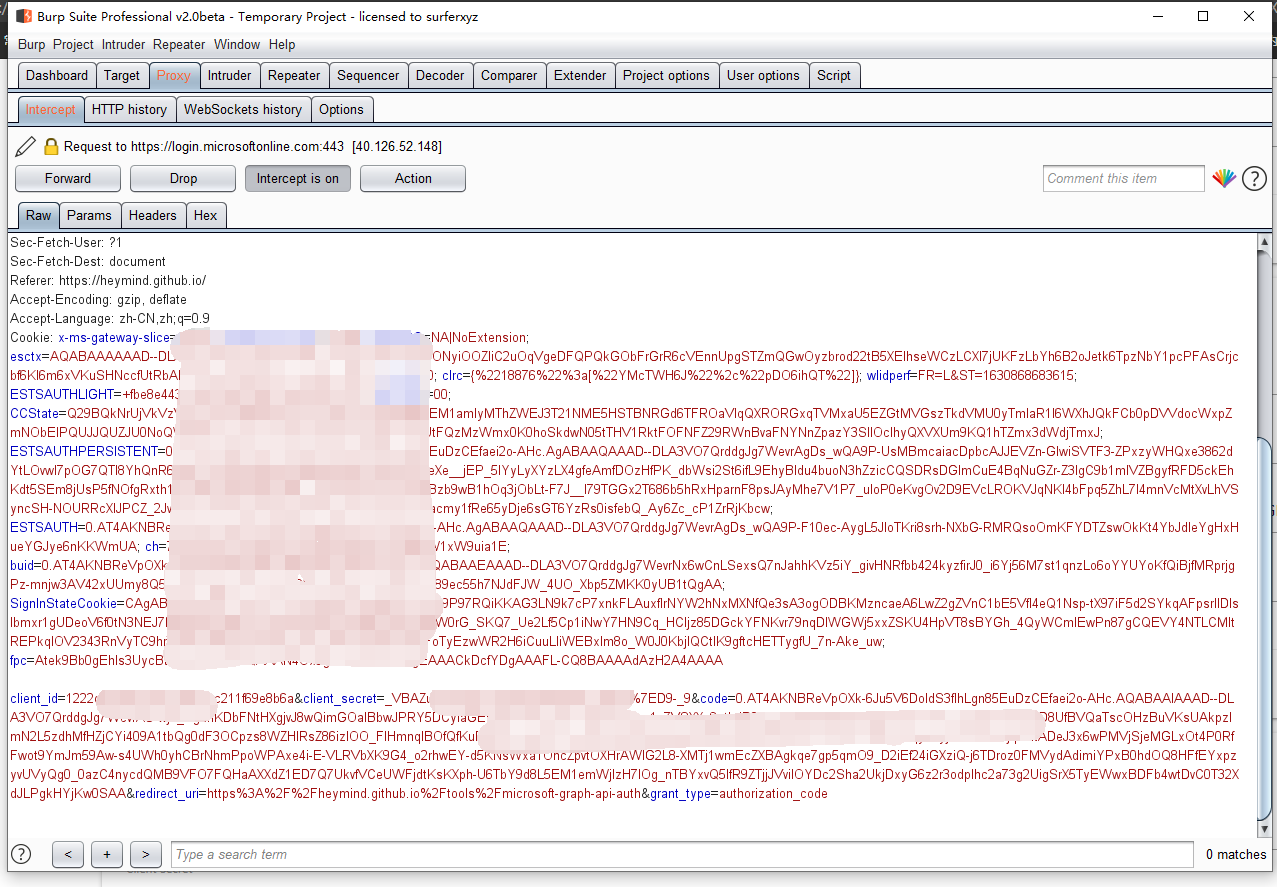
Task: Click the CCState cookie name
Action: [33, 413]
